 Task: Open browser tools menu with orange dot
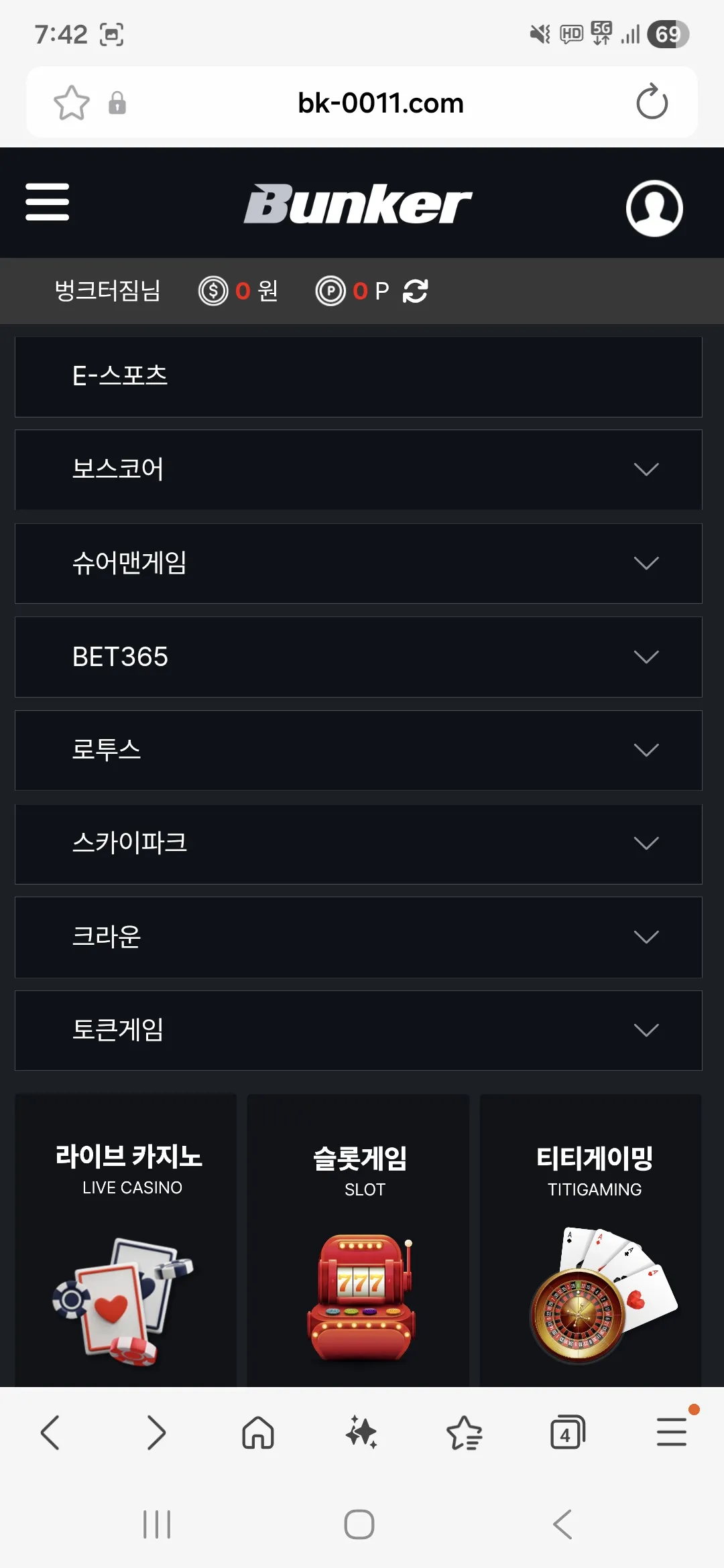click(x=672, y=1432)
